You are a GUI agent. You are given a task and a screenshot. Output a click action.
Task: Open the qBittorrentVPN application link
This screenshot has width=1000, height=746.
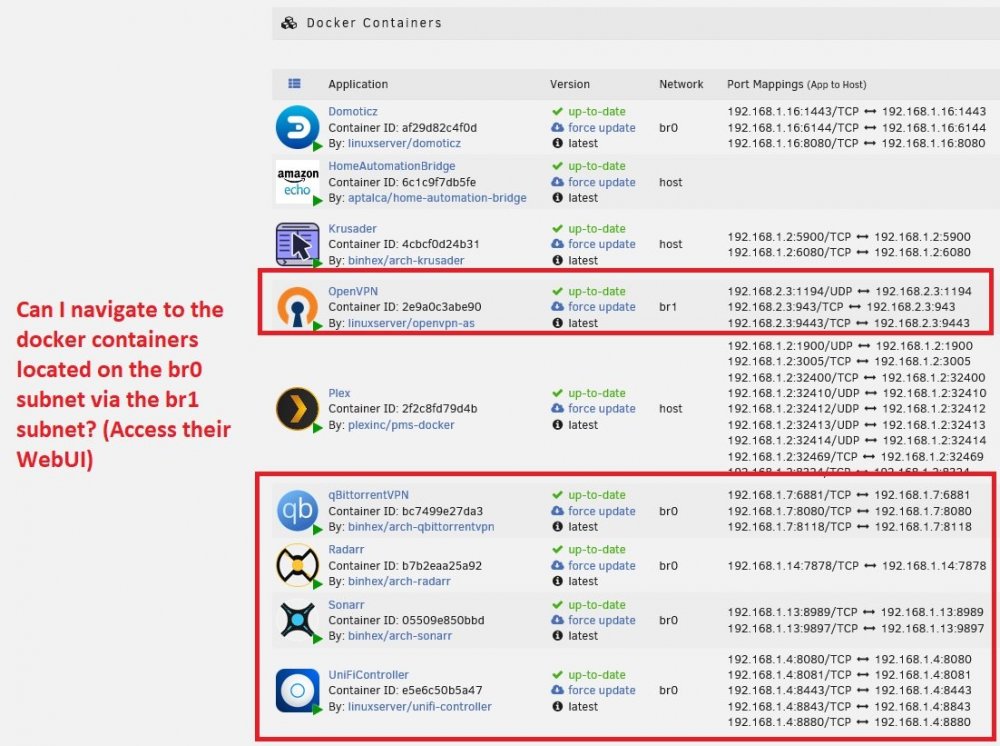click(x=368, y=495)
